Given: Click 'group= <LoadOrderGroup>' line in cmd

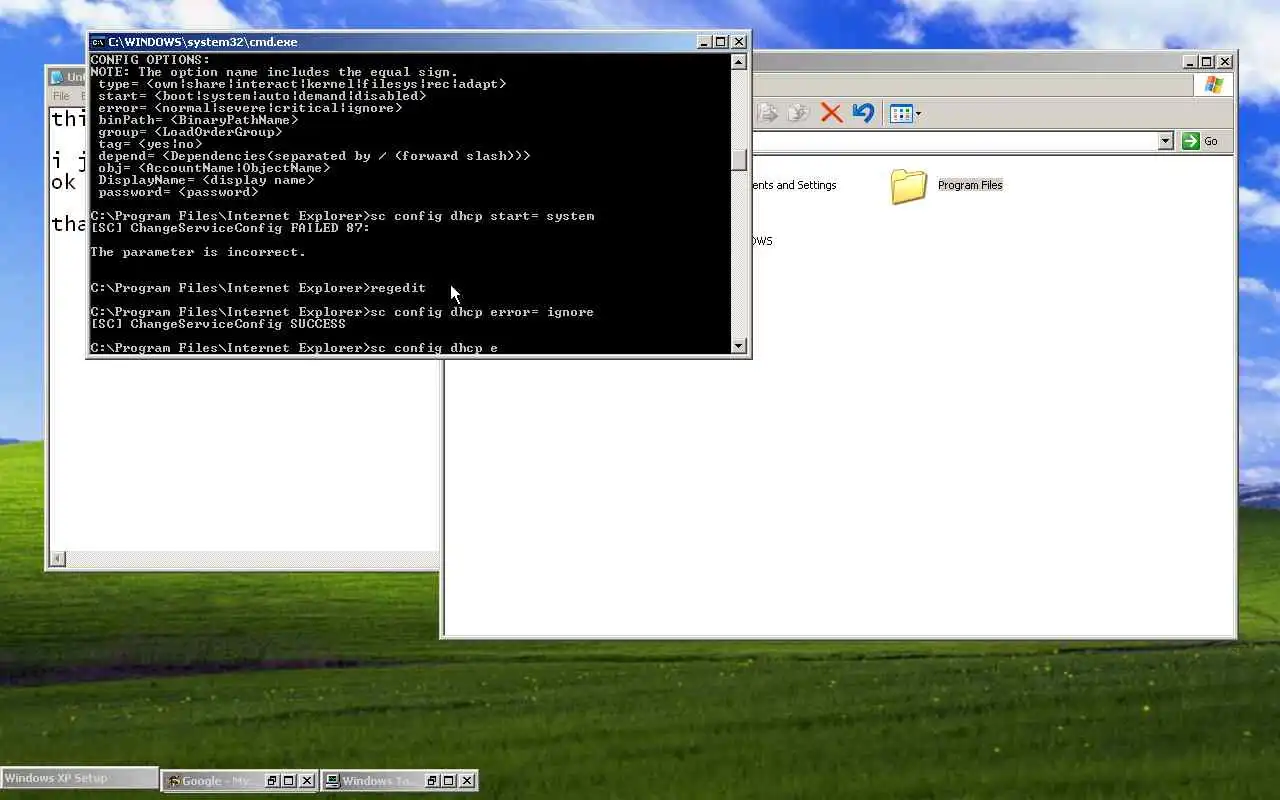Looking at the screenshot, I should coord(190,132).
